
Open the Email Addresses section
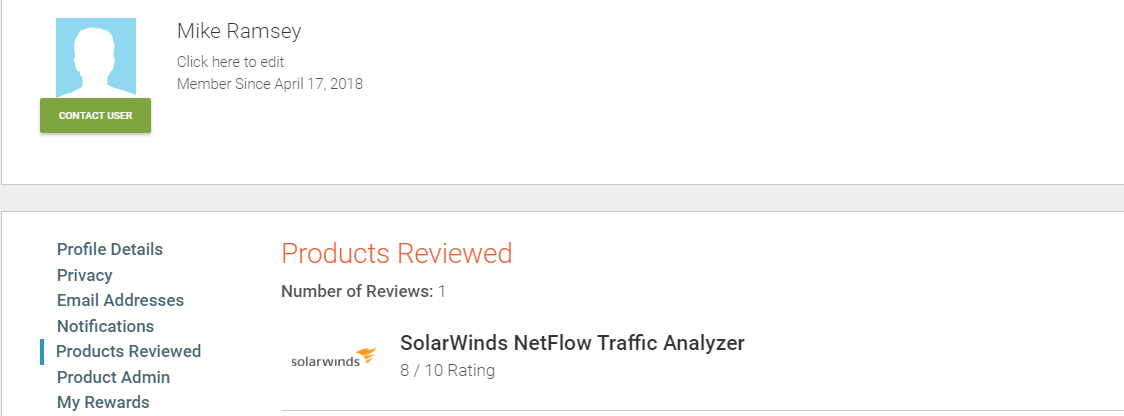click(120, 300)
